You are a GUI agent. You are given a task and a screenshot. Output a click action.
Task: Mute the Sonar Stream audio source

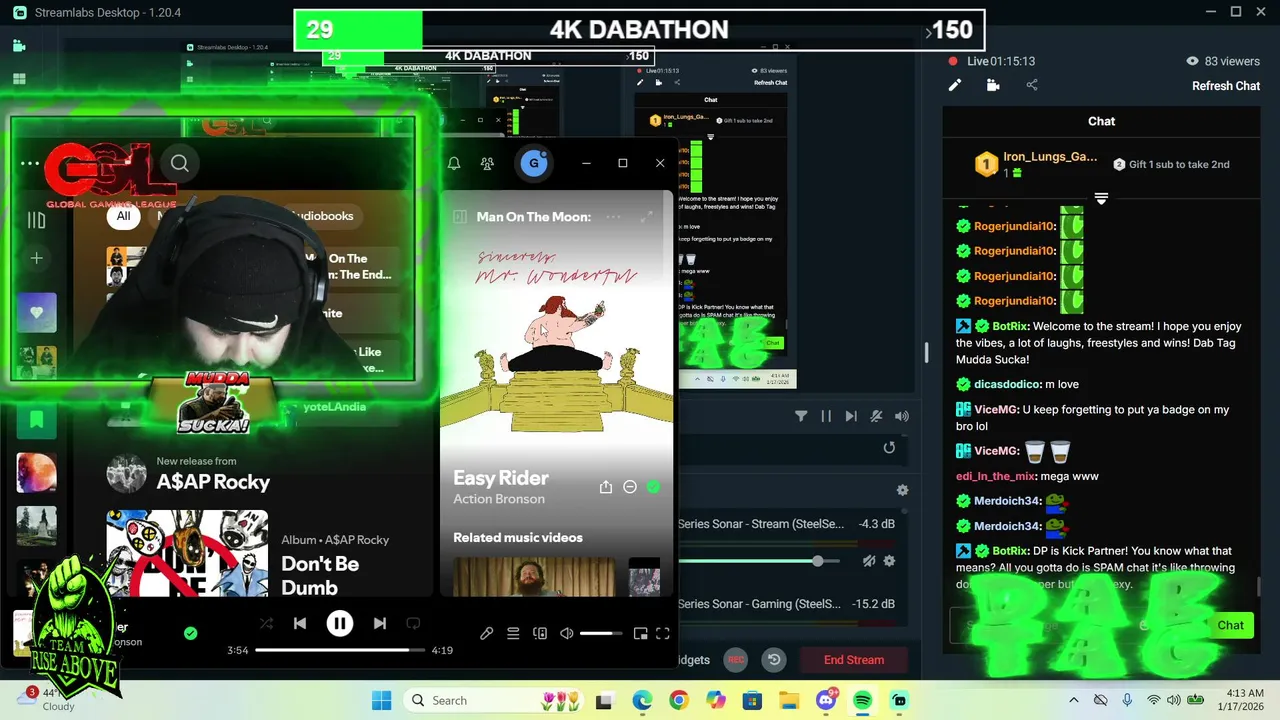click(869, 561)
